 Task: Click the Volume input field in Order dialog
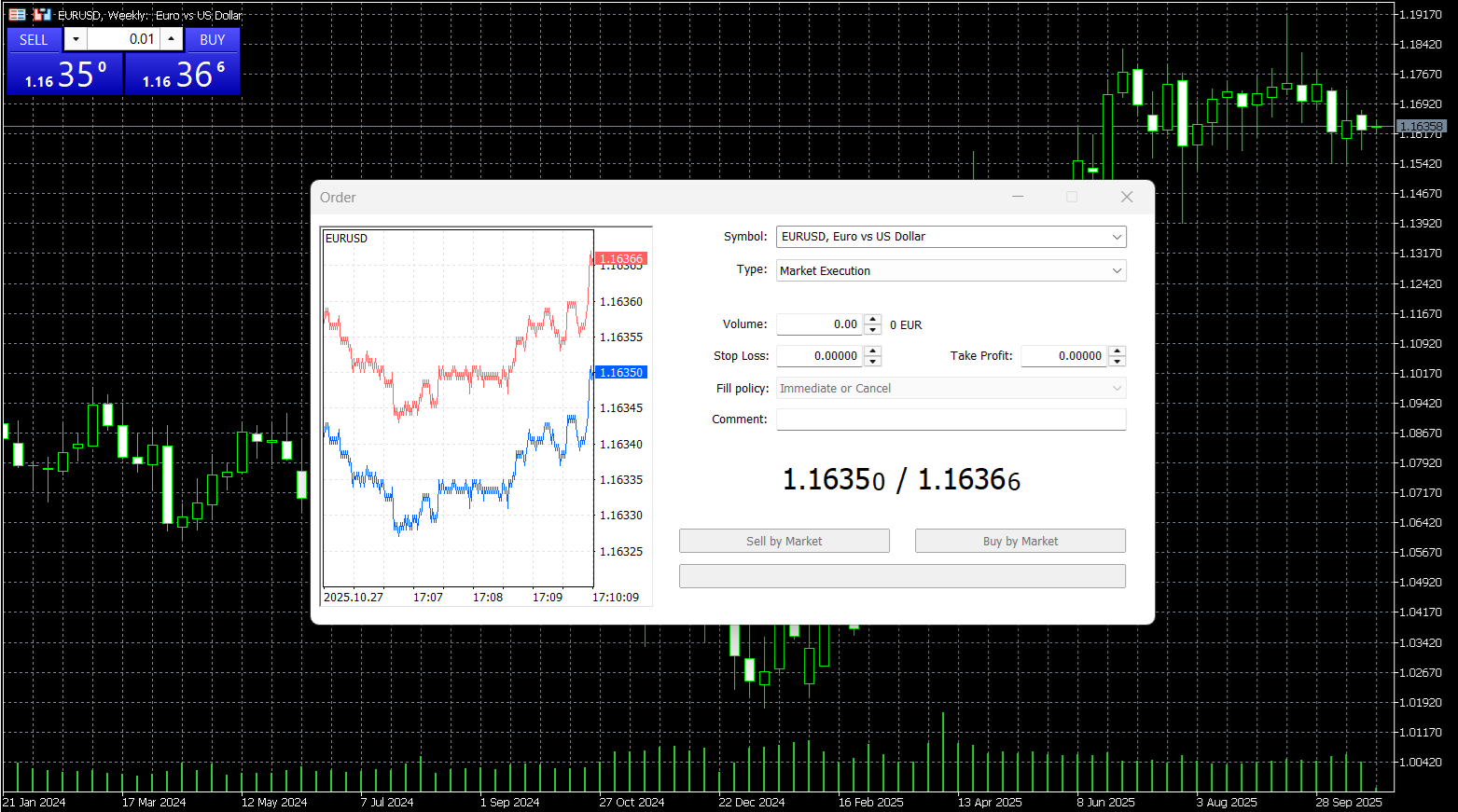[x=820, y=324]
